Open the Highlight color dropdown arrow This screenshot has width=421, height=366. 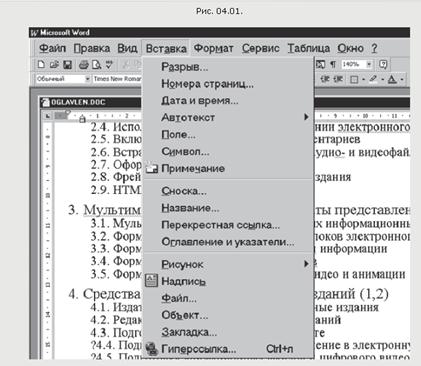pos(383,79)
